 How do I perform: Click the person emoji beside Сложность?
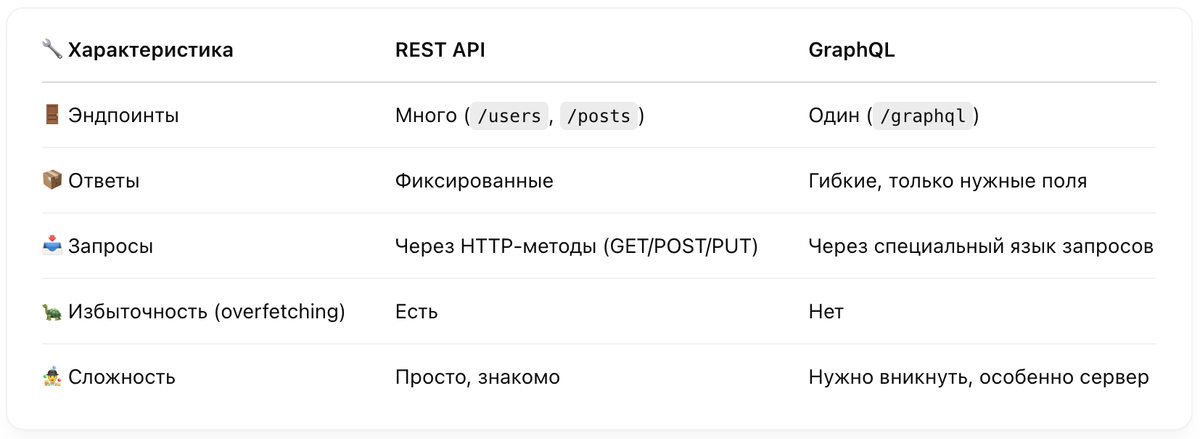(52, 377)
